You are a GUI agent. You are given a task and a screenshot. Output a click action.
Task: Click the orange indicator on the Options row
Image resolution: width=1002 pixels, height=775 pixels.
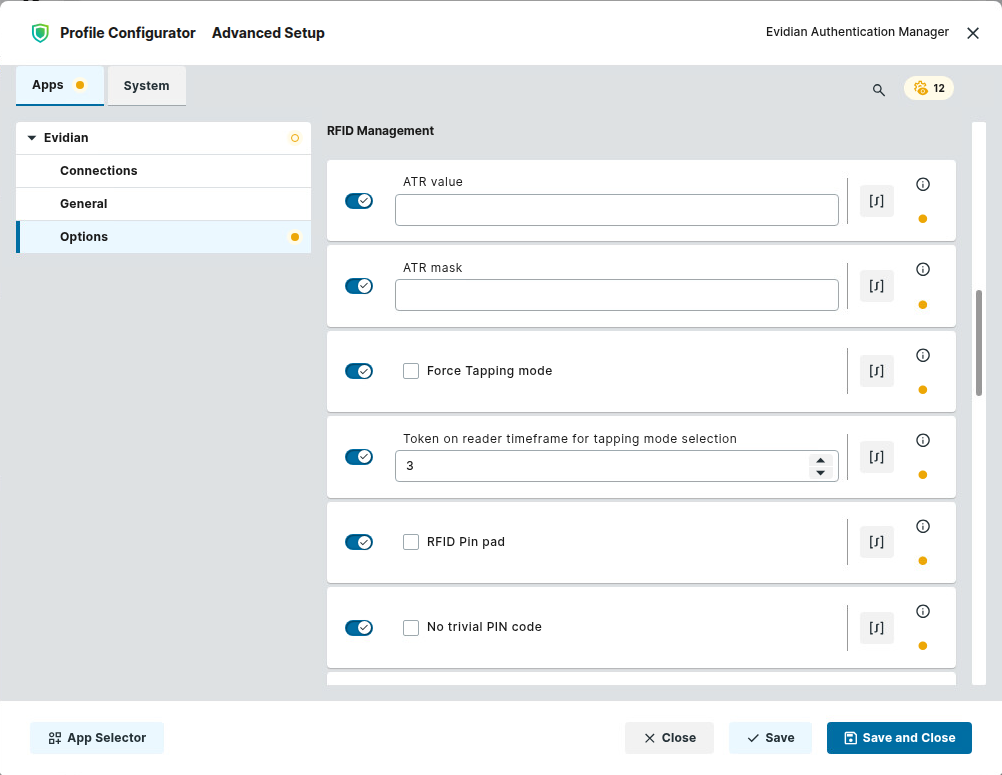(295, 237)
